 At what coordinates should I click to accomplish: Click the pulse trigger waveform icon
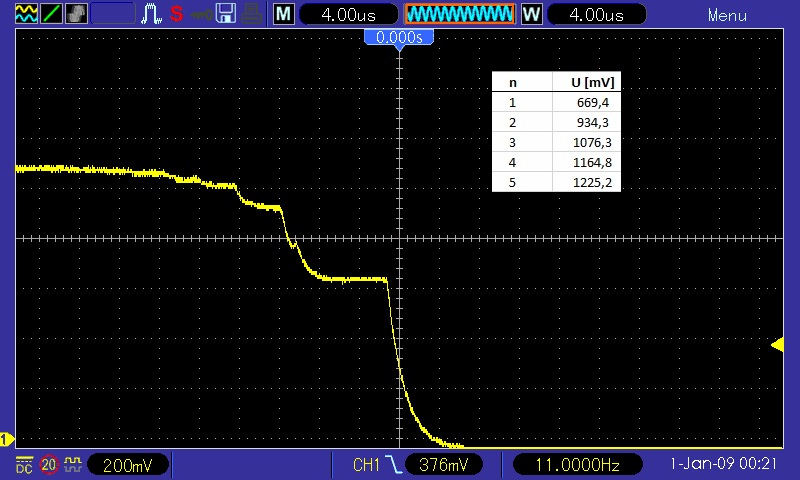pos(152,14)
